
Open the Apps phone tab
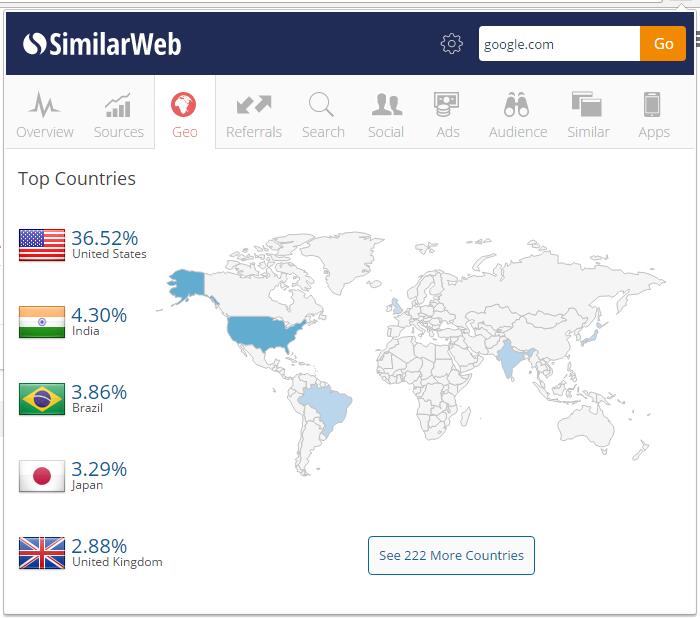tap(653, 114)
